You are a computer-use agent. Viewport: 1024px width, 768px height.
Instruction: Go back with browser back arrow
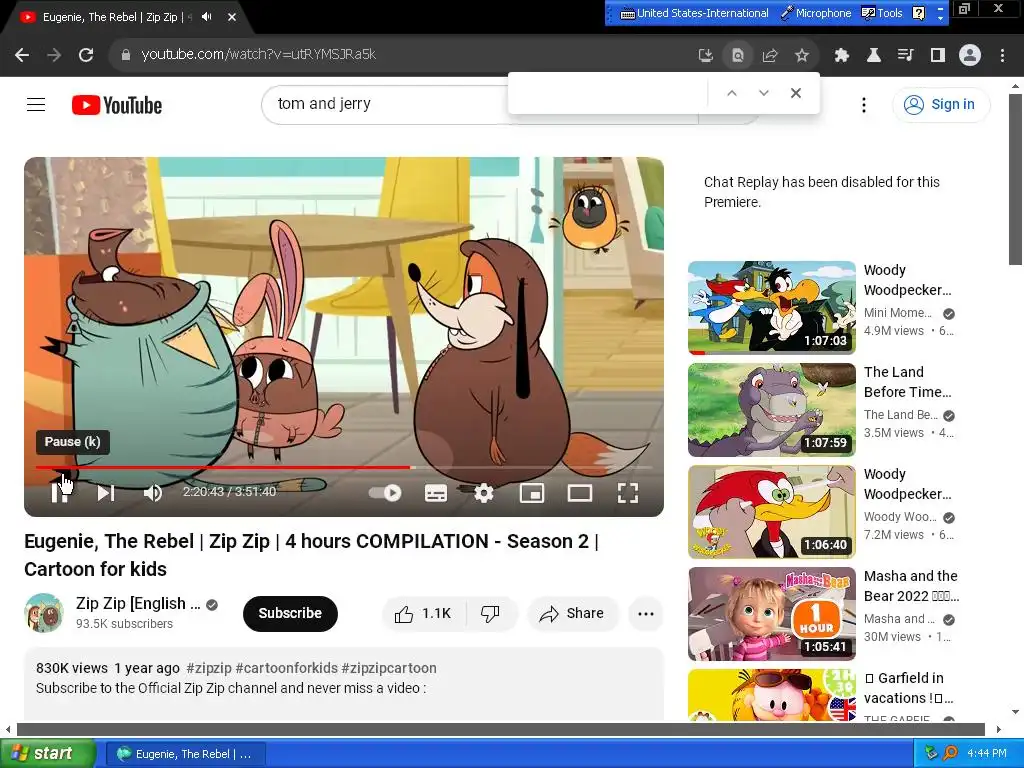point(22,55)
